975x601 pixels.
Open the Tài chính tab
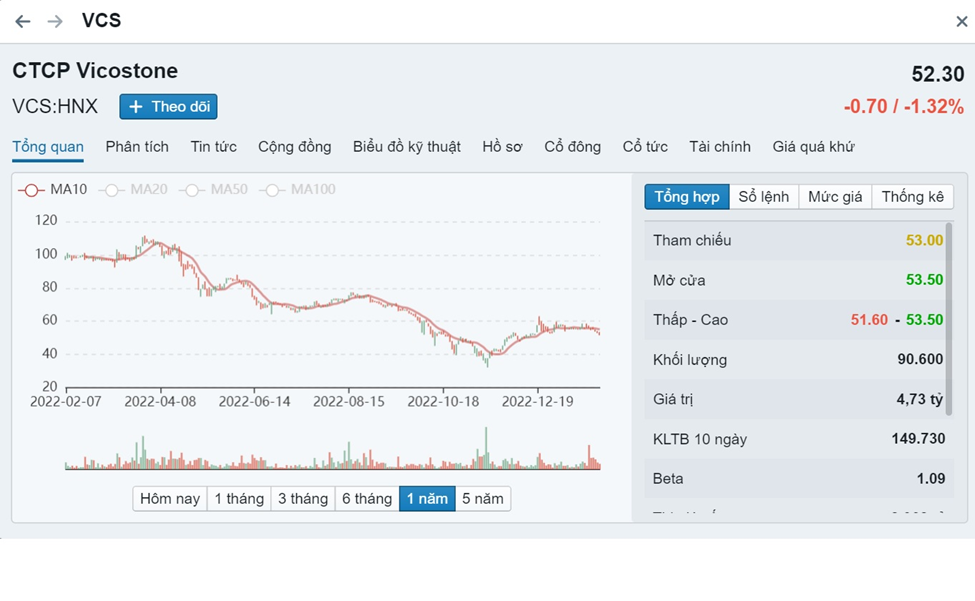click(719, 147)
